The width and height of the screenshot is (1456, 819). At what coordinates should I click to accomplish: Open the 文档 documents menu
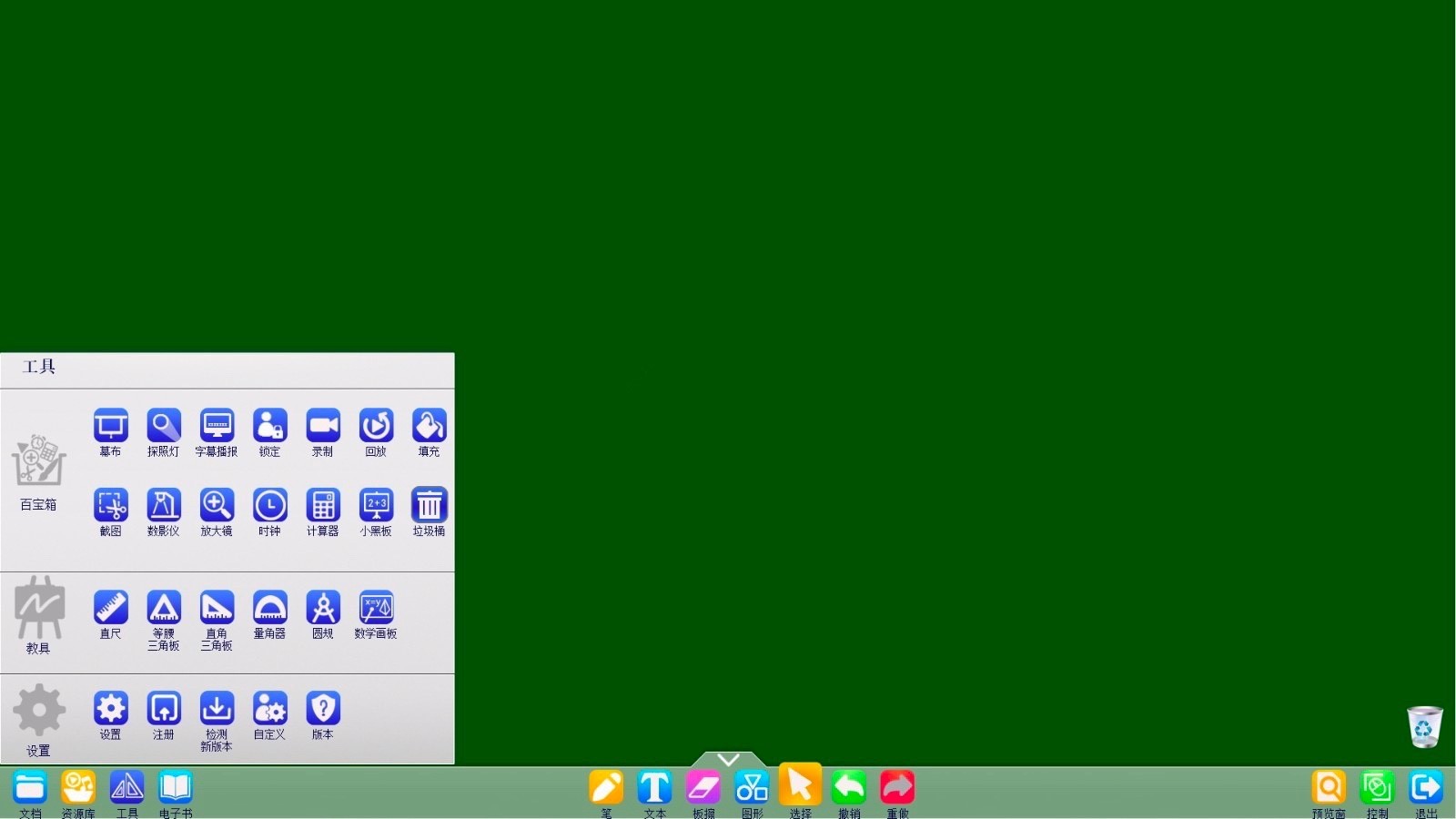(30, 788)
